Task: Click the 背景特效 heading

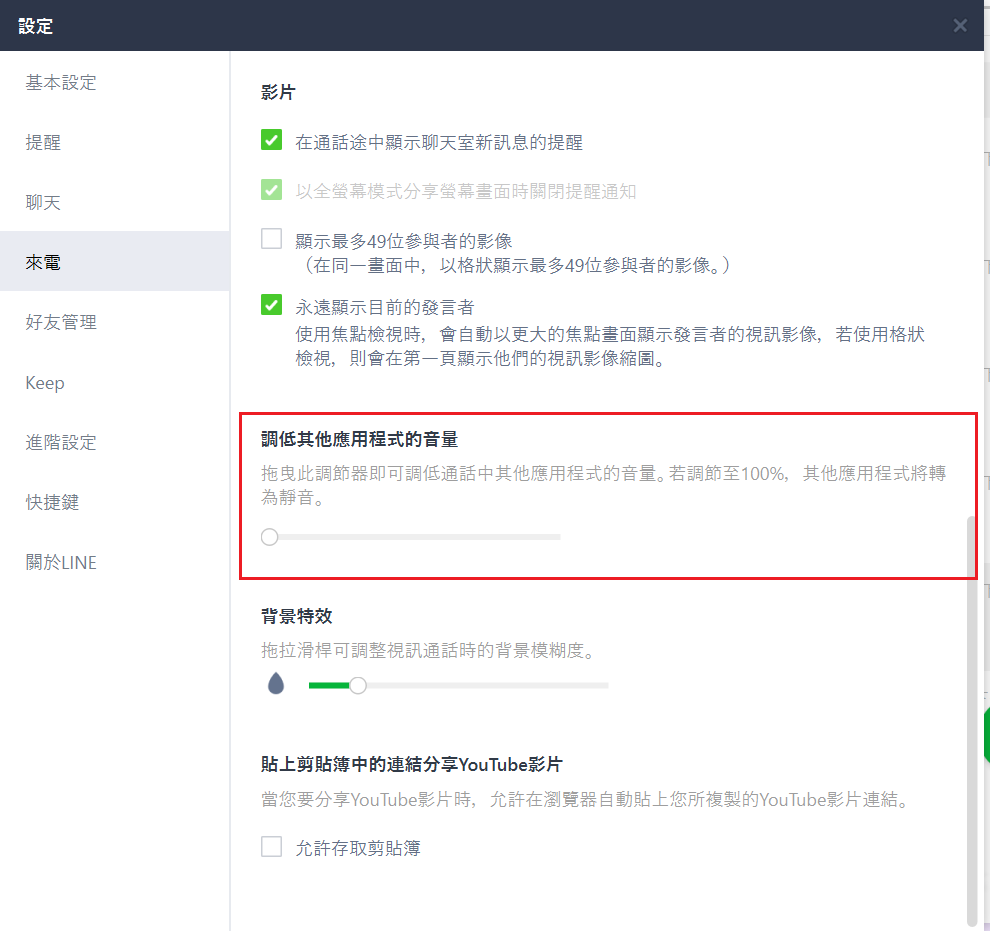Action: pos(296,616)
